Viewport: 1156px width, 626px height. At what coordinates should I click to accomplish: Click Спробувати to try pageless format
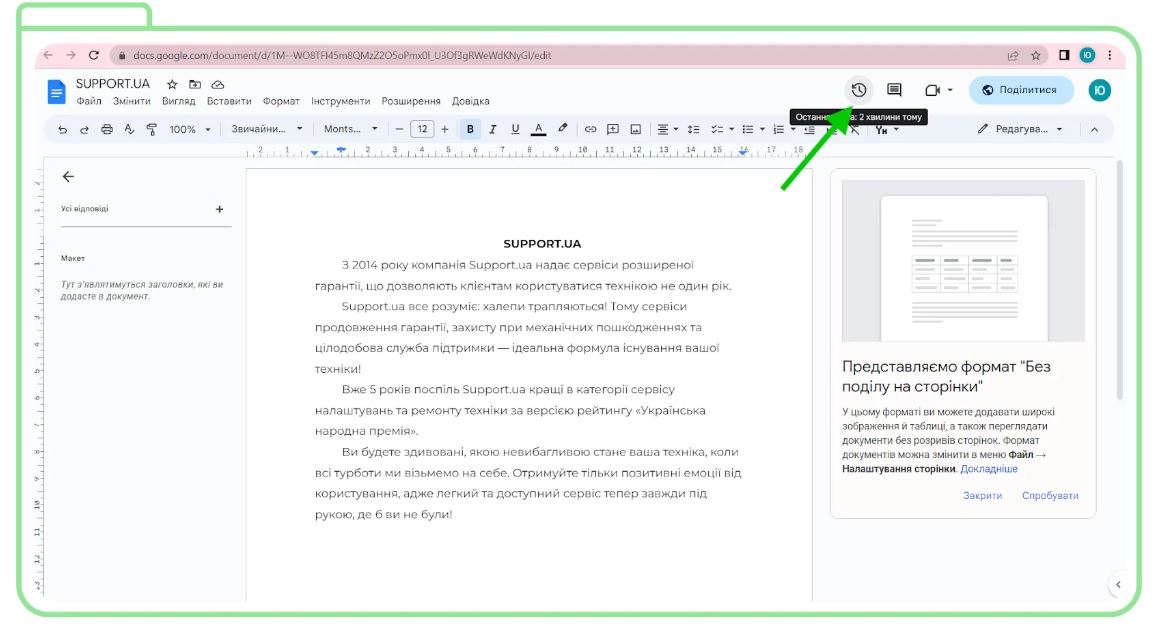[x=1050, y=495]
